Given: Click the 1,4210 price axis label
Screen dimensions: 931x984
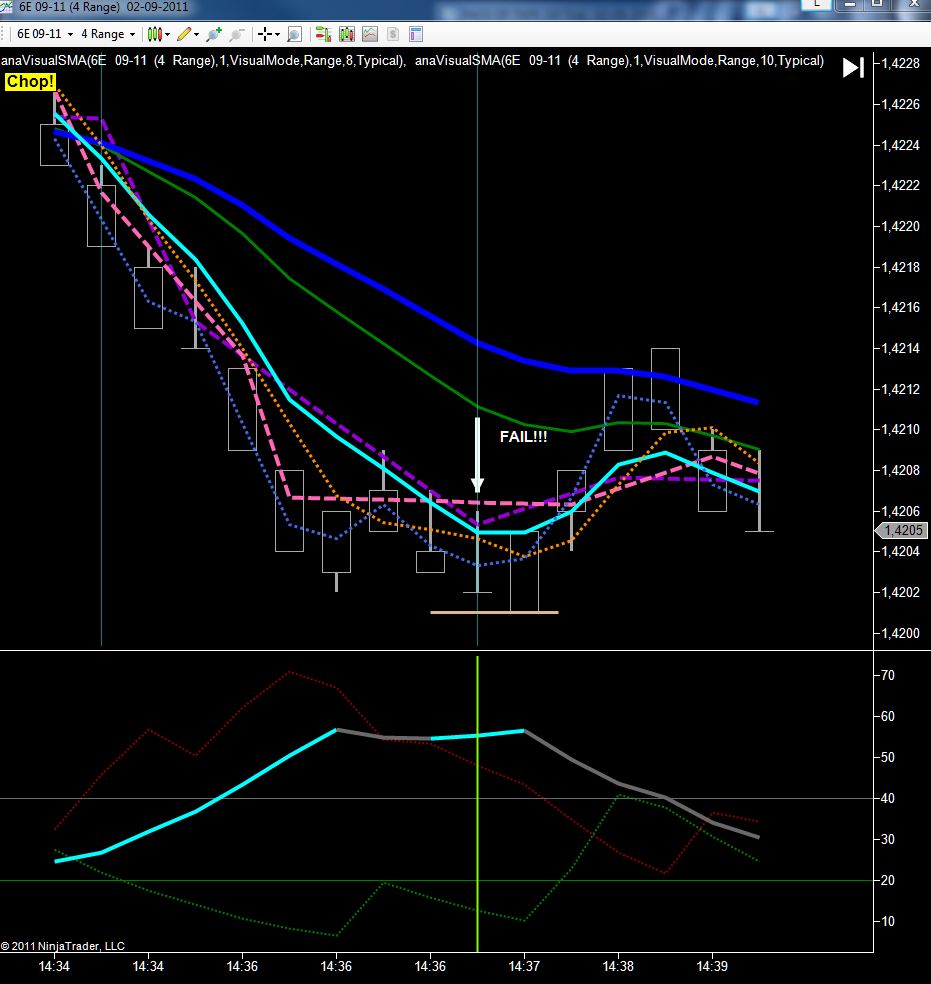Looking at the screenshot, I should [900, 429].
